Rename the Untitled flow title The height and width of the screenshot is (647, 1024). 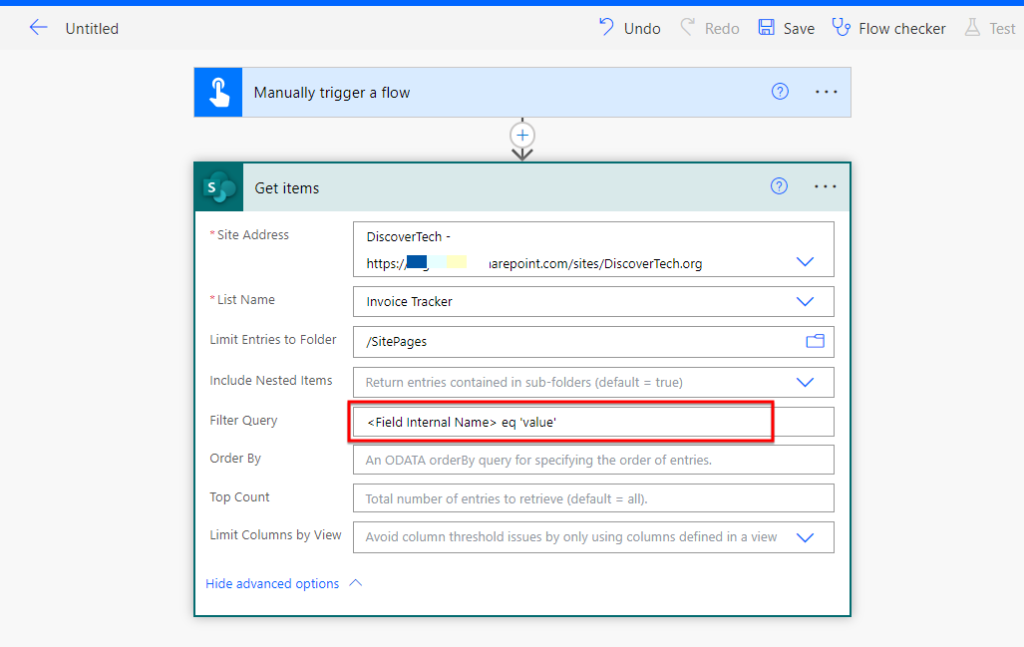tap(92, 29)
